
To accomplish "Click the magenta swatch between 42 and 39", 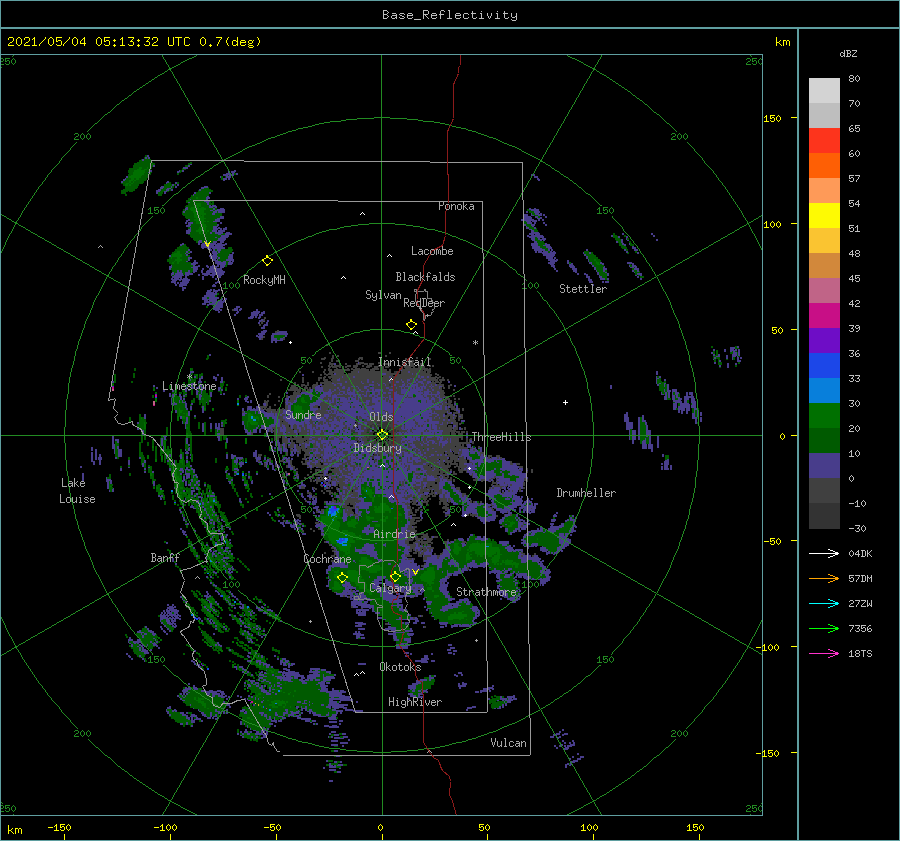I will tap(824, 316).
